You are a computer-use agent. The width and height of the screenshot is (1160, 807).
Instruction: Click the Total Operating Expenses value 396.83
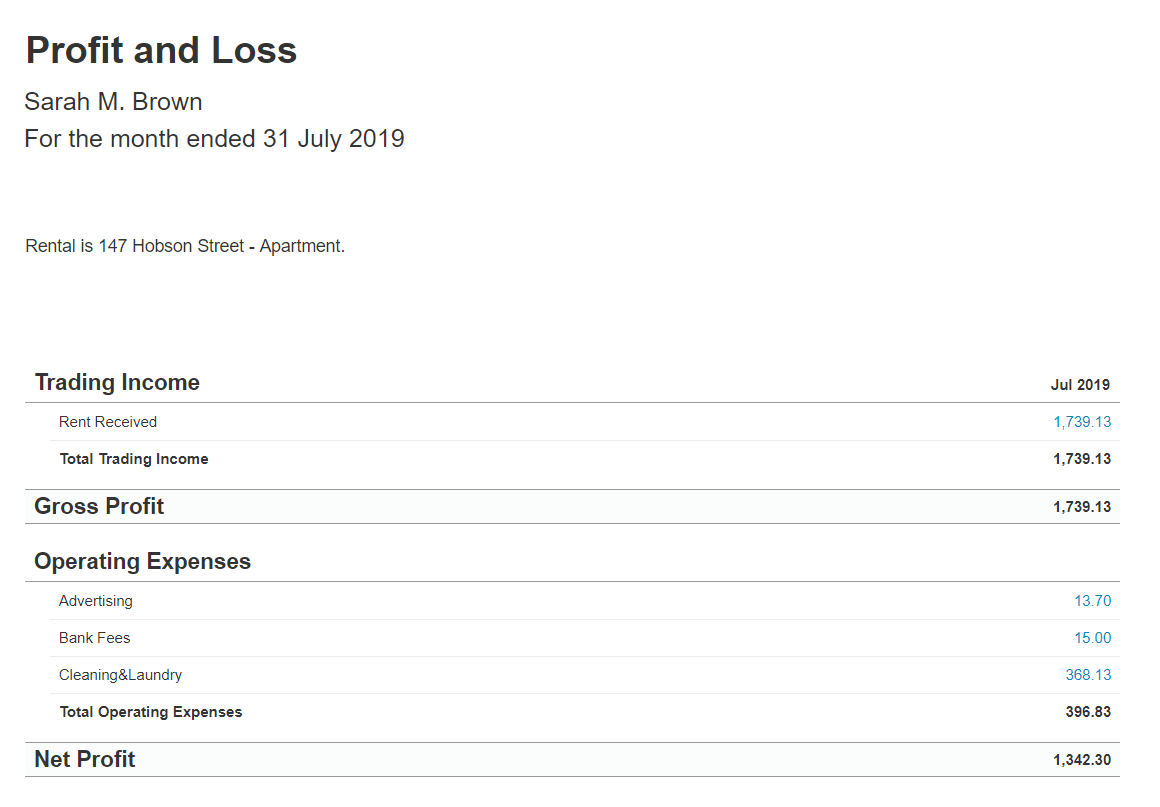[1088, 712]
